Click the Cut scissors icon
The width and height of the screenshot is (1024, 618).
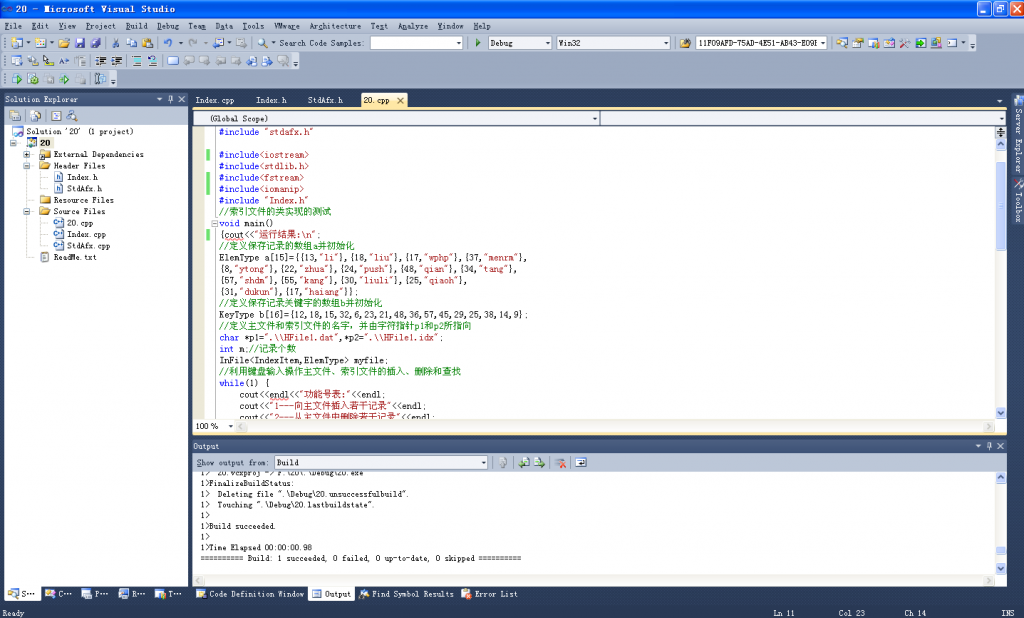coord(116,44)
